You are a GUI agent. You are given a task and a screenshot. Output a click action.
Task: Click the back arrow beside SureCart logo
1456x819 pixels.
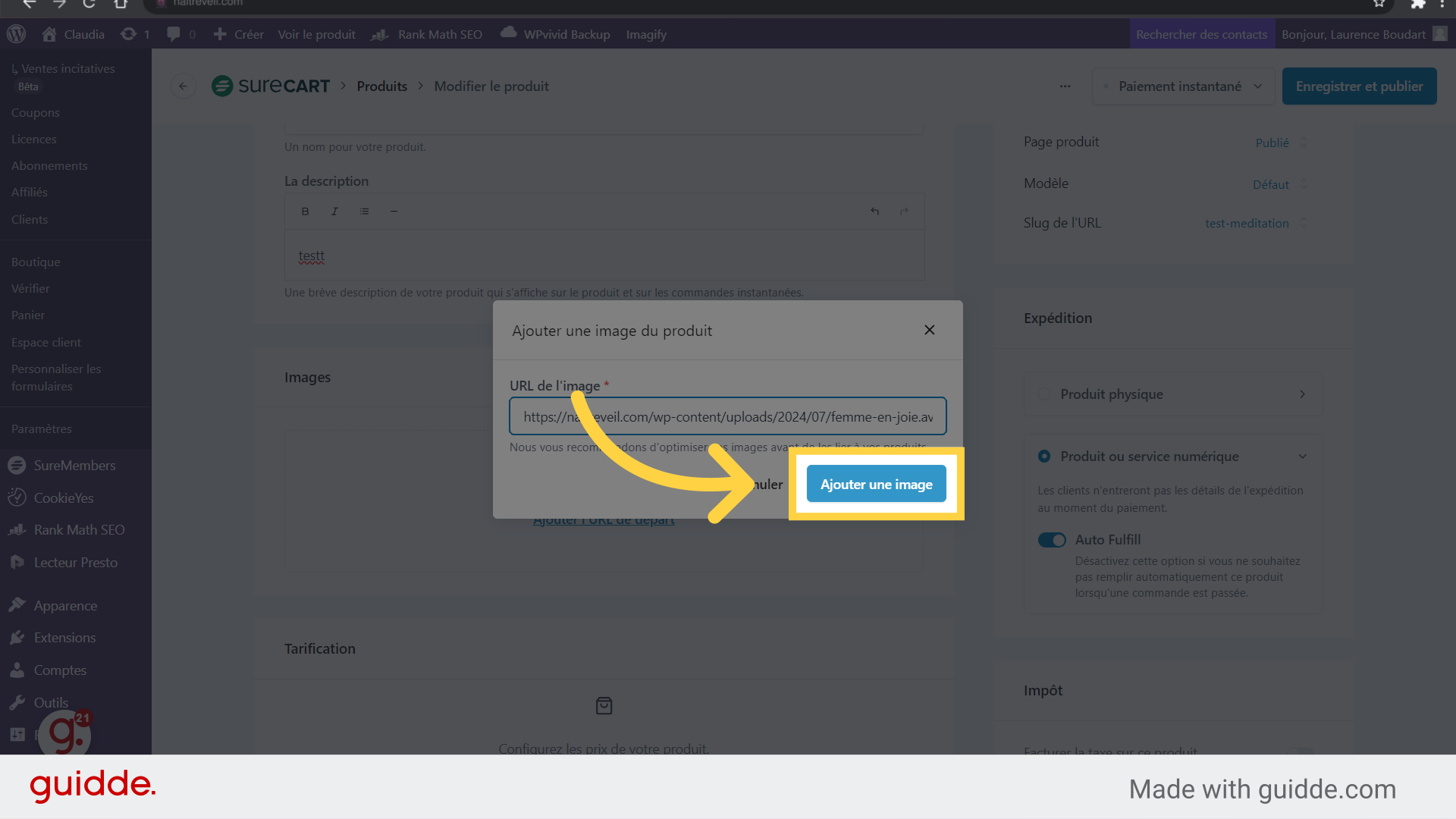pyautogui.click(x=183, y=86)
